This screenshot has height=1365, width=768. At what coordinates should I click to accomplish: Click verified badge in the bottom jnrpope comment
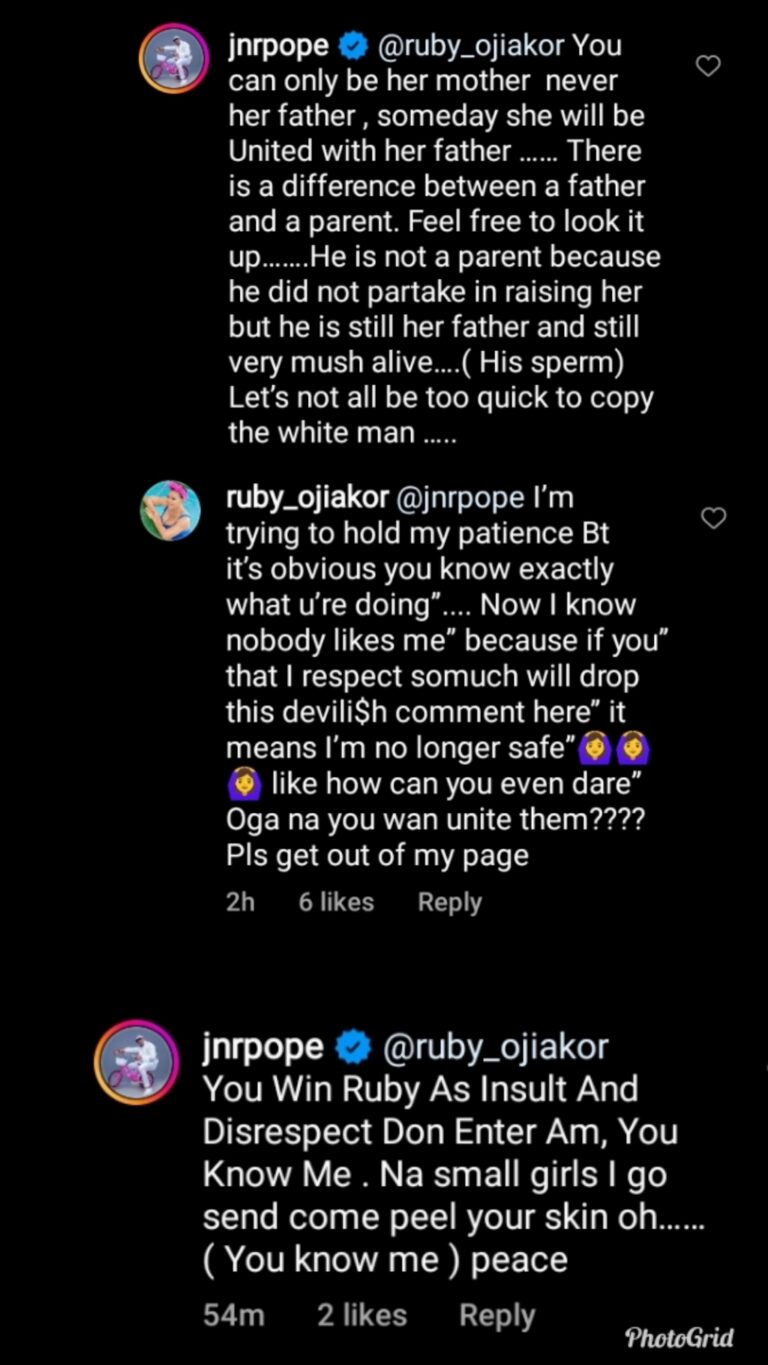[352, 1047]
